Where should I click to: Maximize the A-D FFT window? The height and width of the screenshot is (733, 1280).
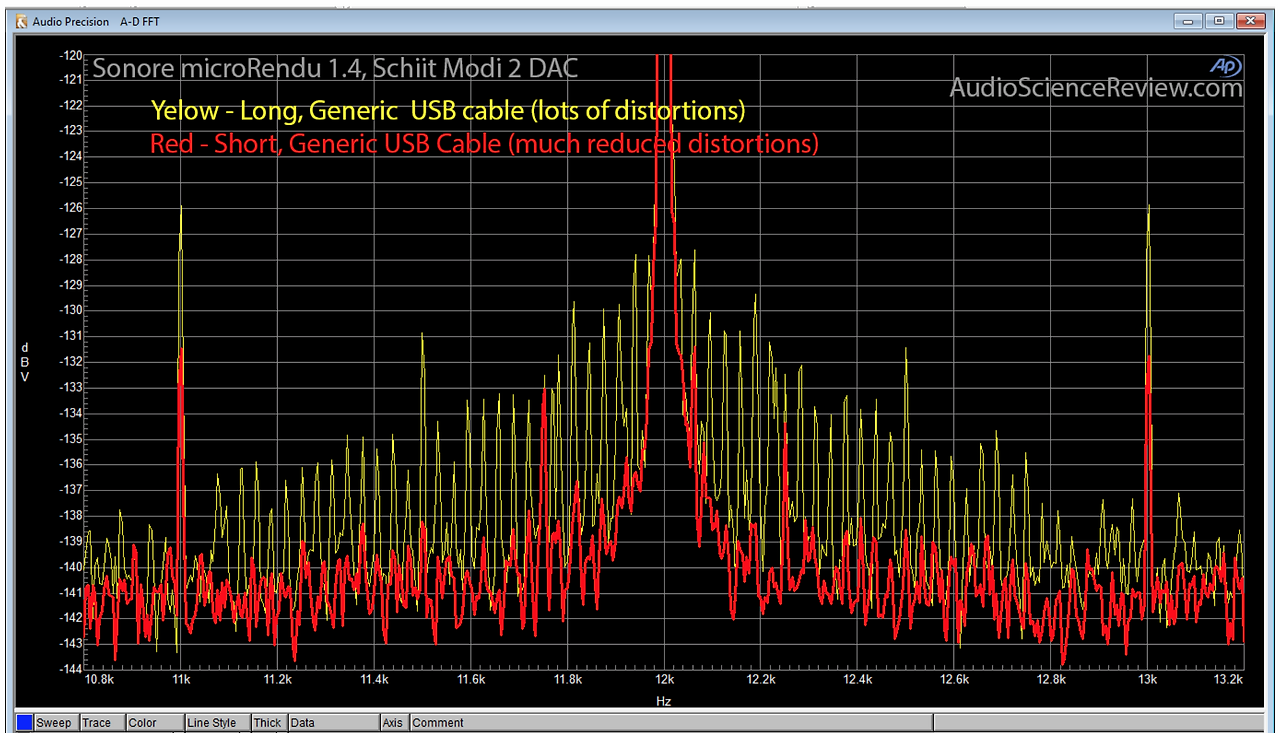tap(1219, 21)
